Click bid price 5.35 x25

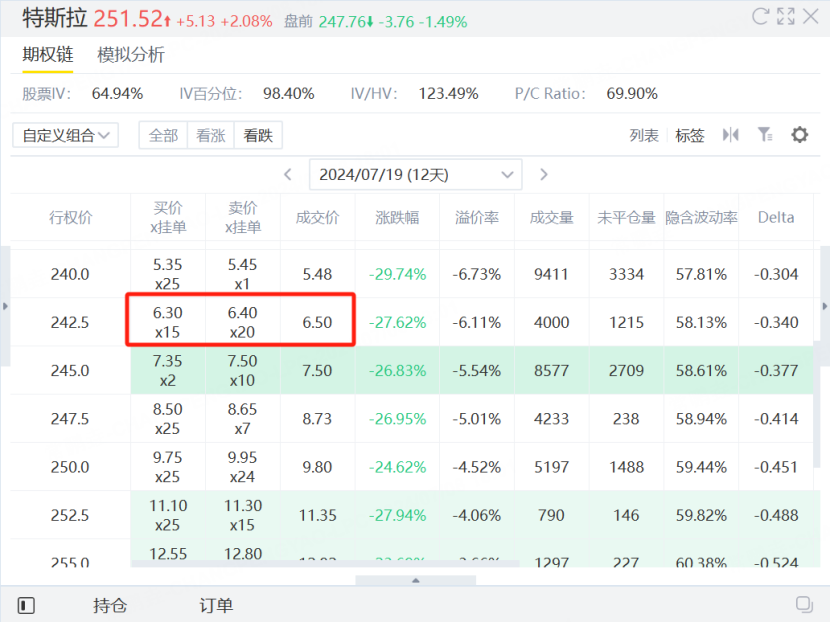[168, 274]
